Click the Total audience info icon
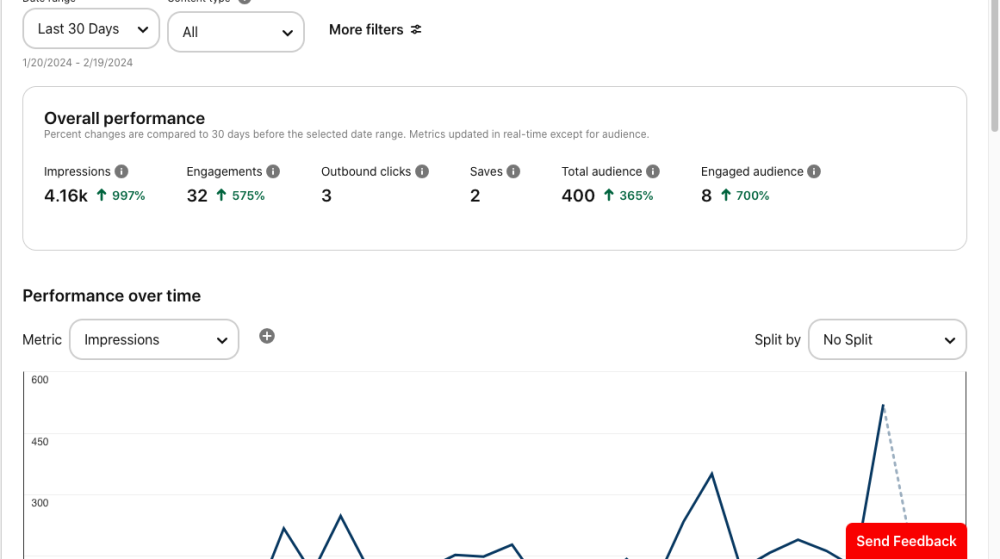 pyautogui.click(x=653, y=172)
